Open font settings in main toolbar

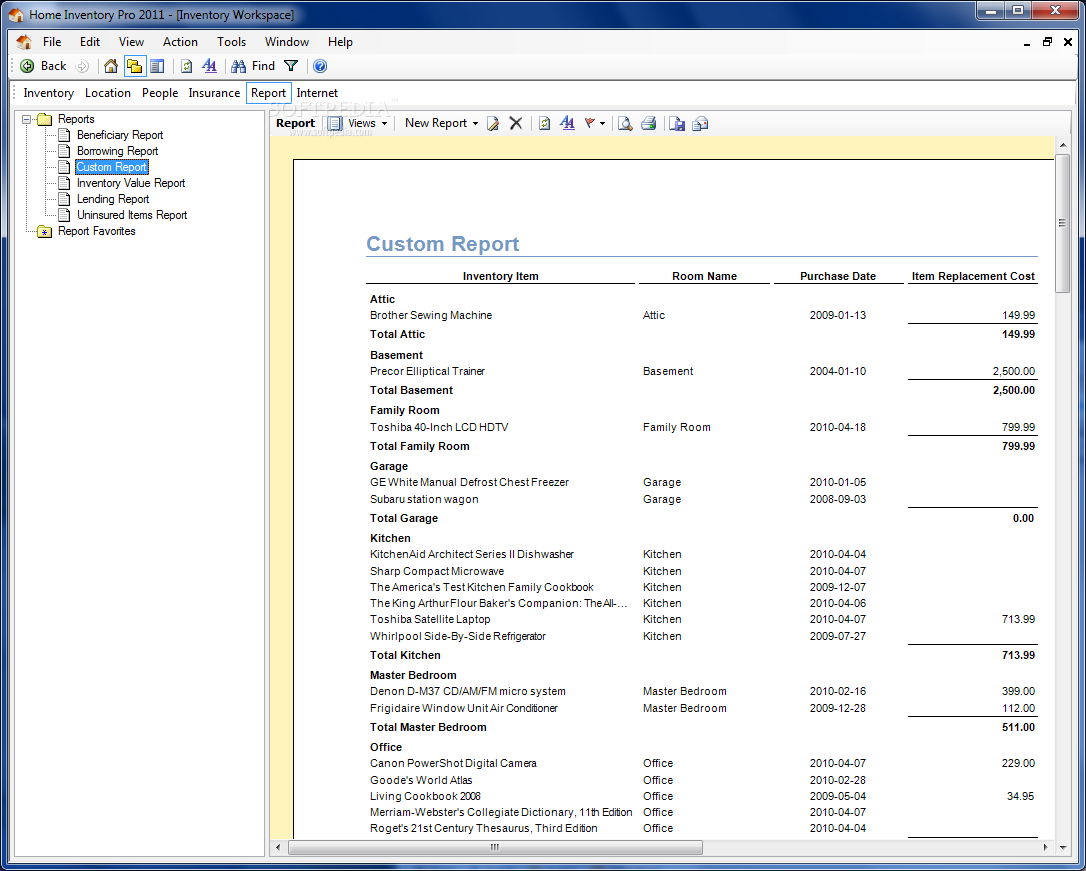(209, 66)
